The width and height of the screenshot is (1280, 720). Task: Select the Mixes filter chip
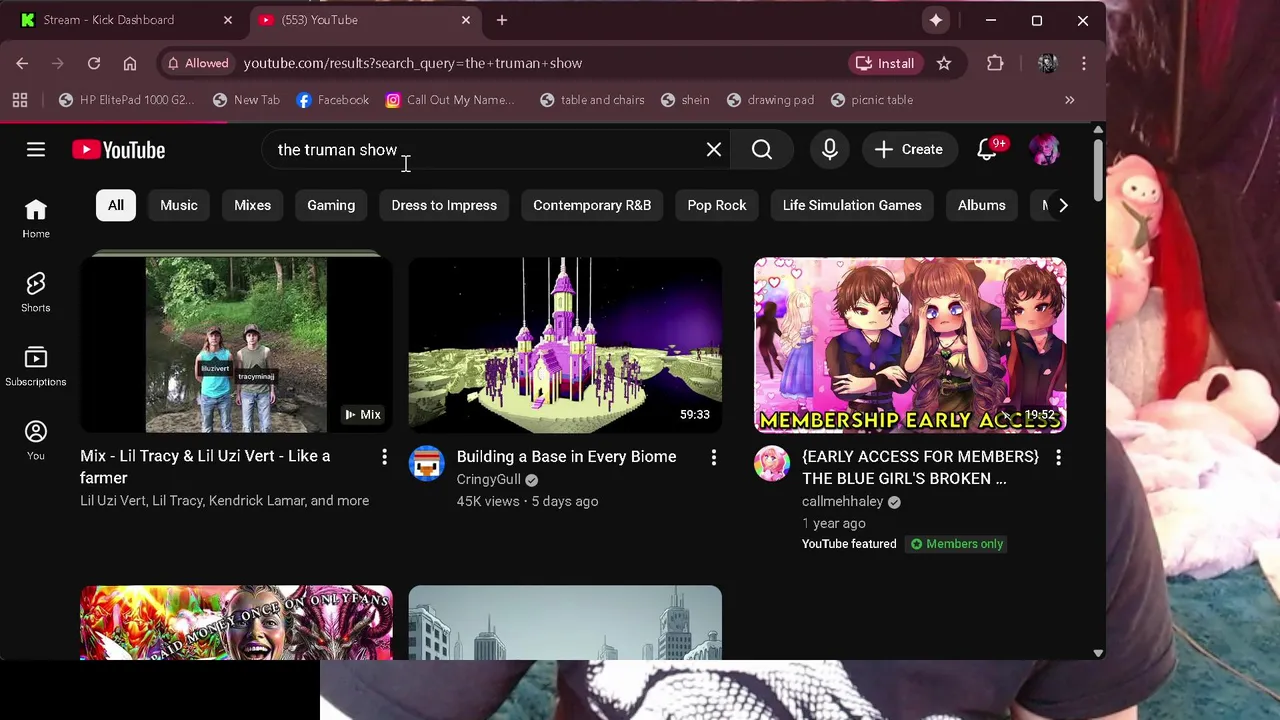252,205
